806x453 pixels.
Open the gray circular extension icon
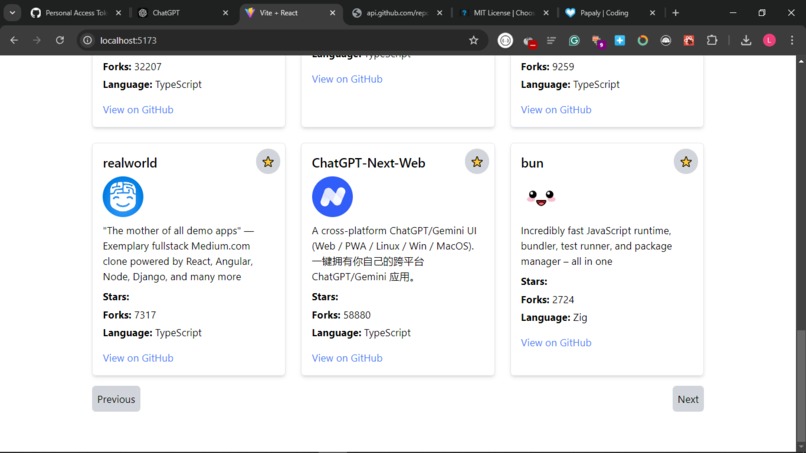pos(666,40)
